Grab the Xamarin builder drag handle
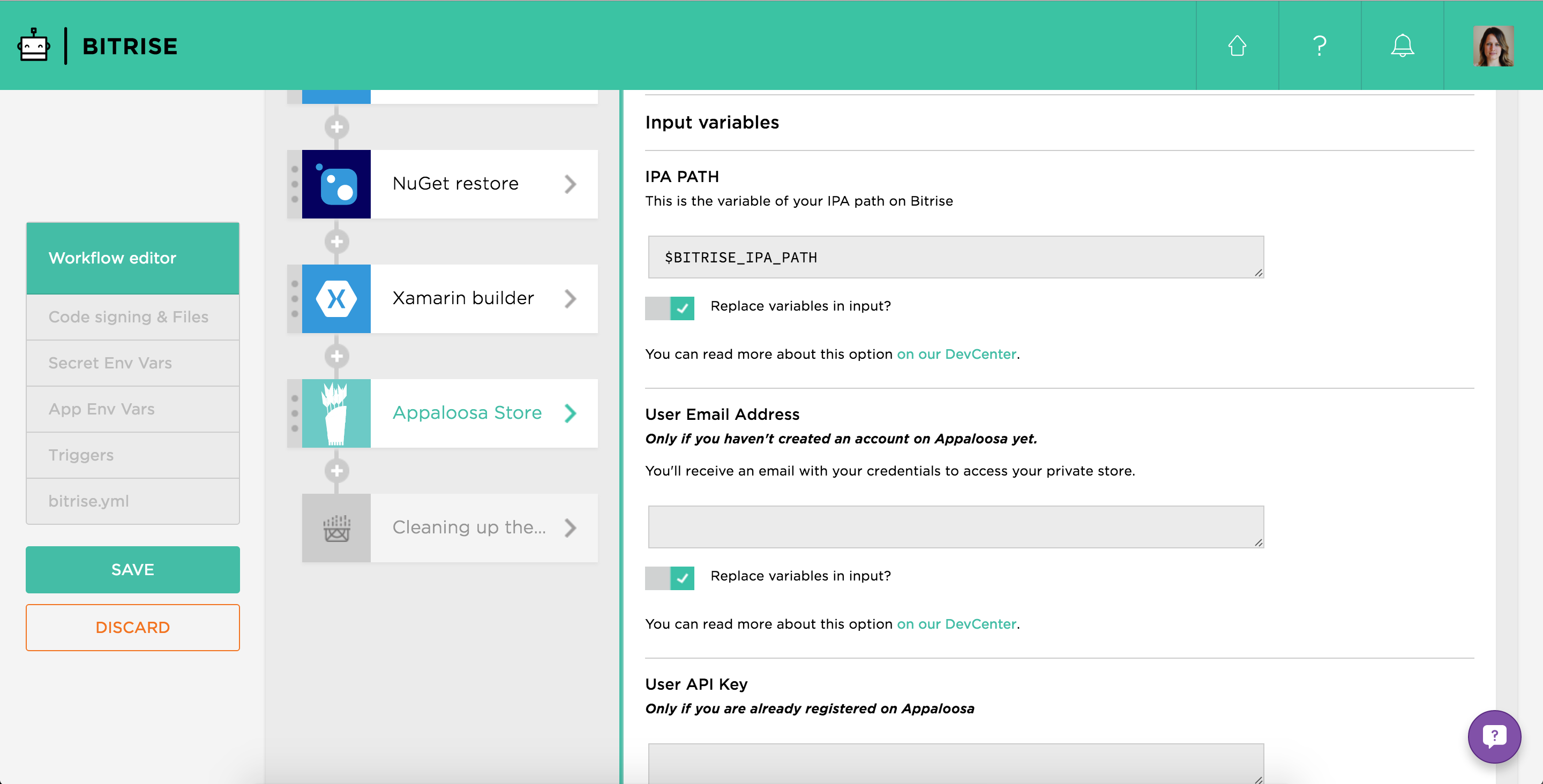Viewport: 1543px width, 784px height. click(295, 298)
